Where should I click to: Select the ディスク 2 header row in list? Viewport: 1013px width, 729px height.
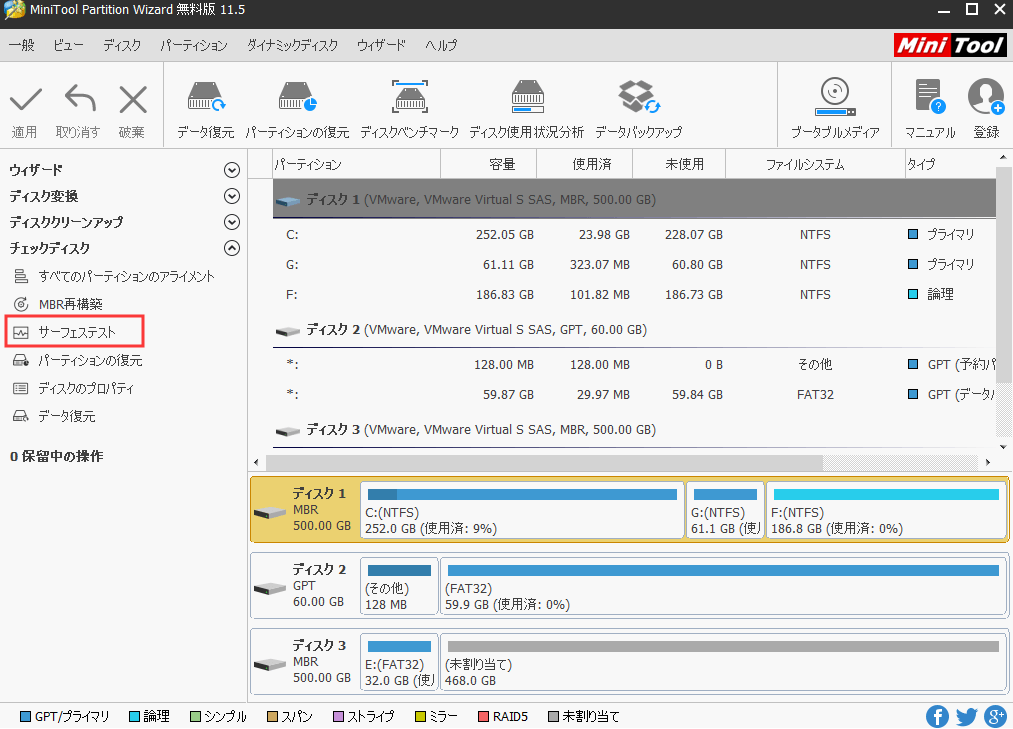[x=634, y=330]
